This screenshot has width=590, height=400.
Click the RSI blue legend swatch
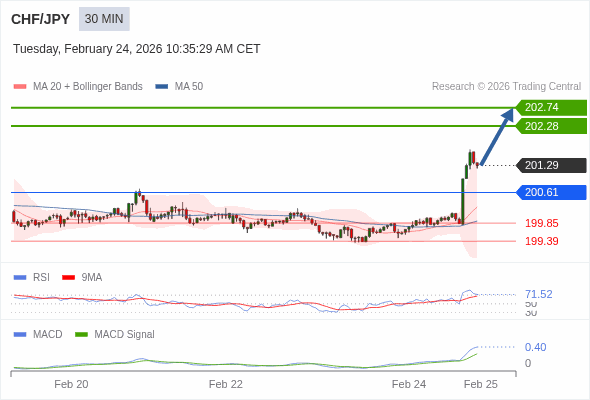pos(20,278)
